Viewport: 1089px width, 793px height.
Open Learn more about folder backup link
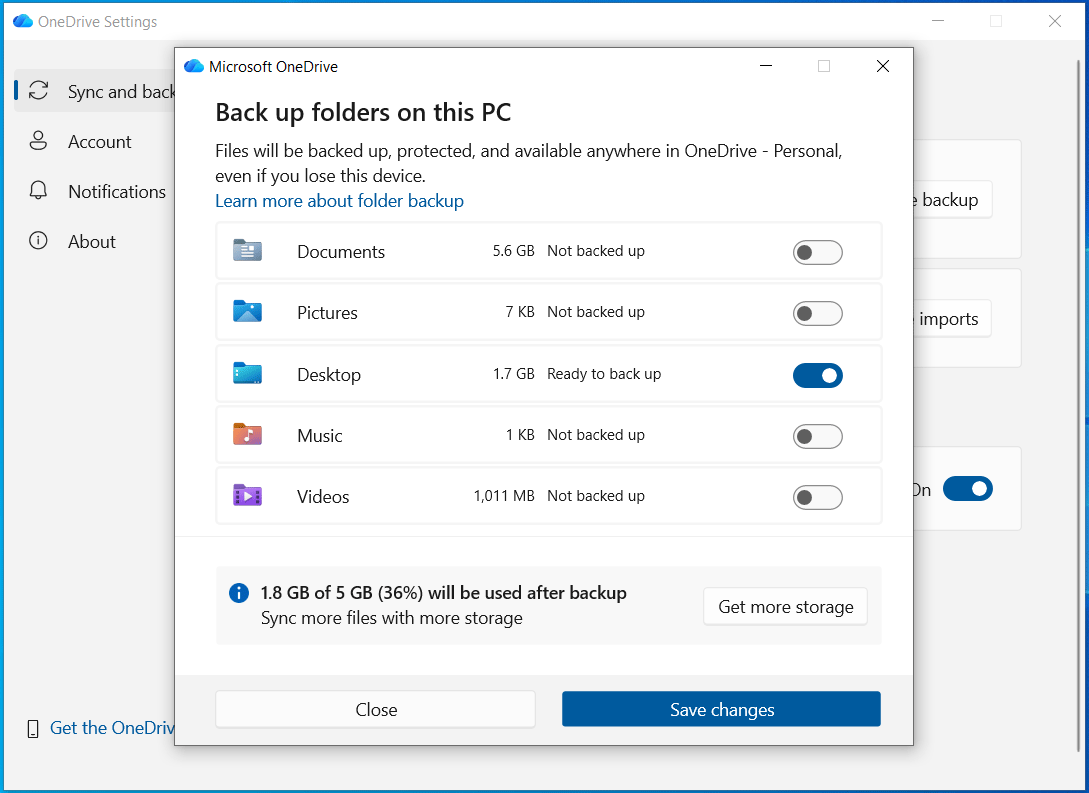click(x=339, y=201)
